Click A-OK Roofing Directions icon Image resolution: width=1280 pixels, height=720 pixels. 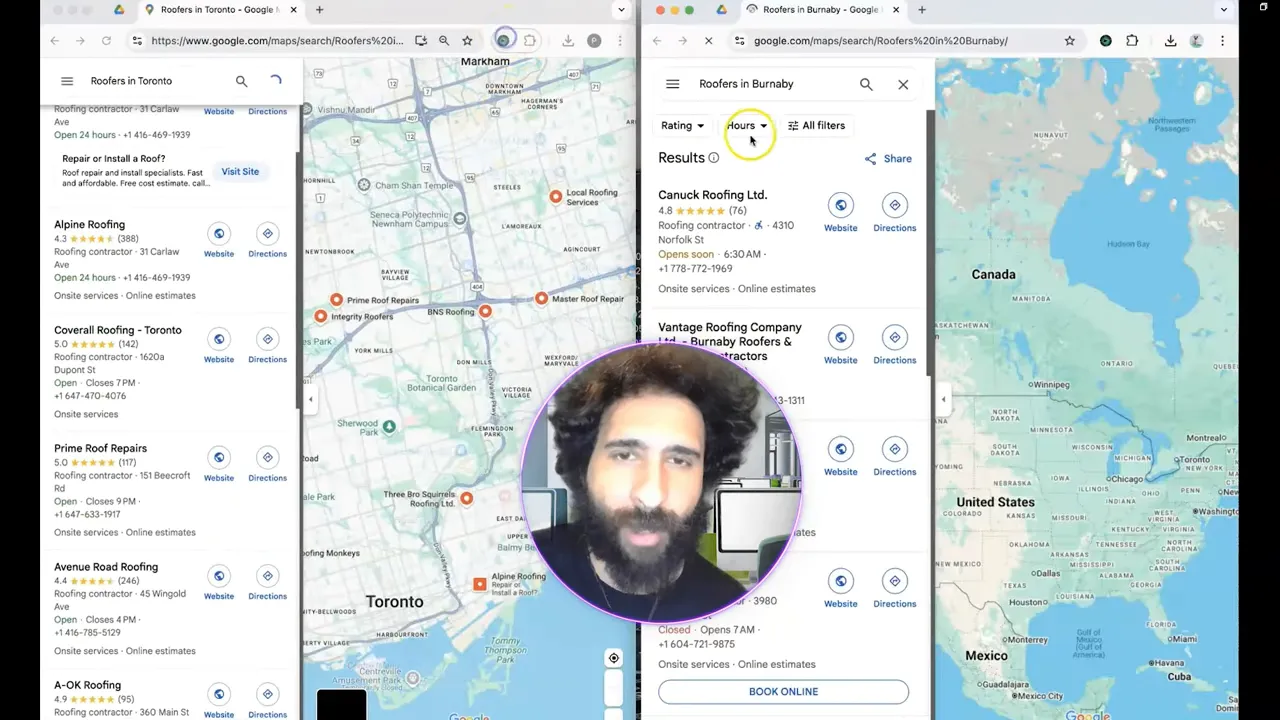point(267,694)
